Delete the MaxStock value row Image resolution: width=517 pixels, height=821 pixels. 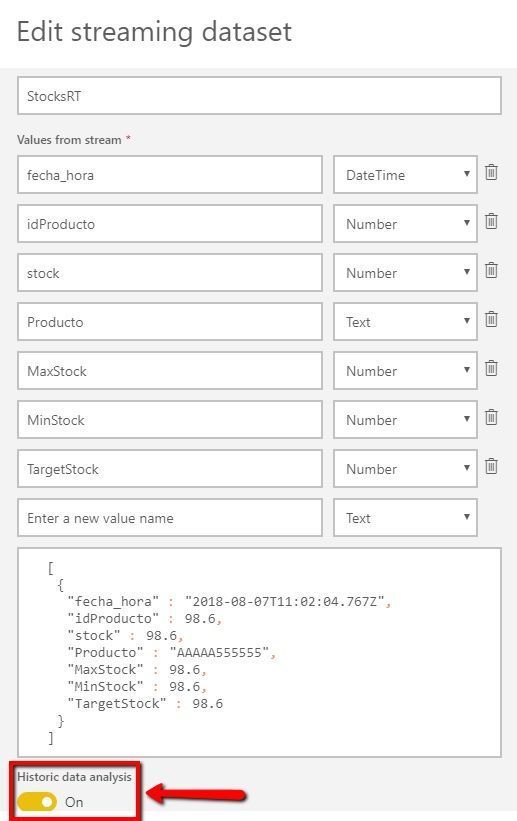coord(491,368)
